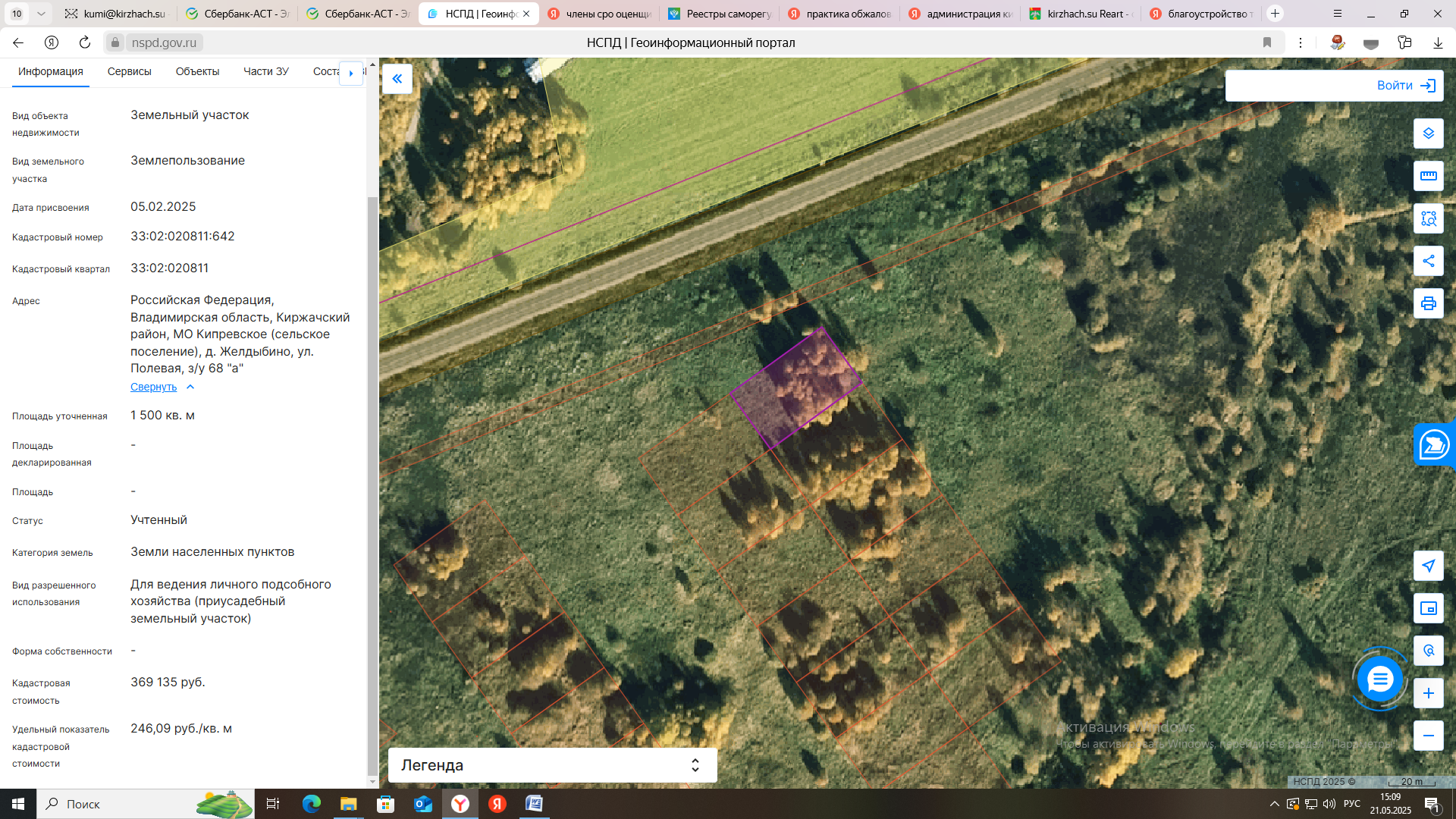Open Microsoft Edge from the taskbar
This screenshot has width=1456, height=819.
pos(311,804)
